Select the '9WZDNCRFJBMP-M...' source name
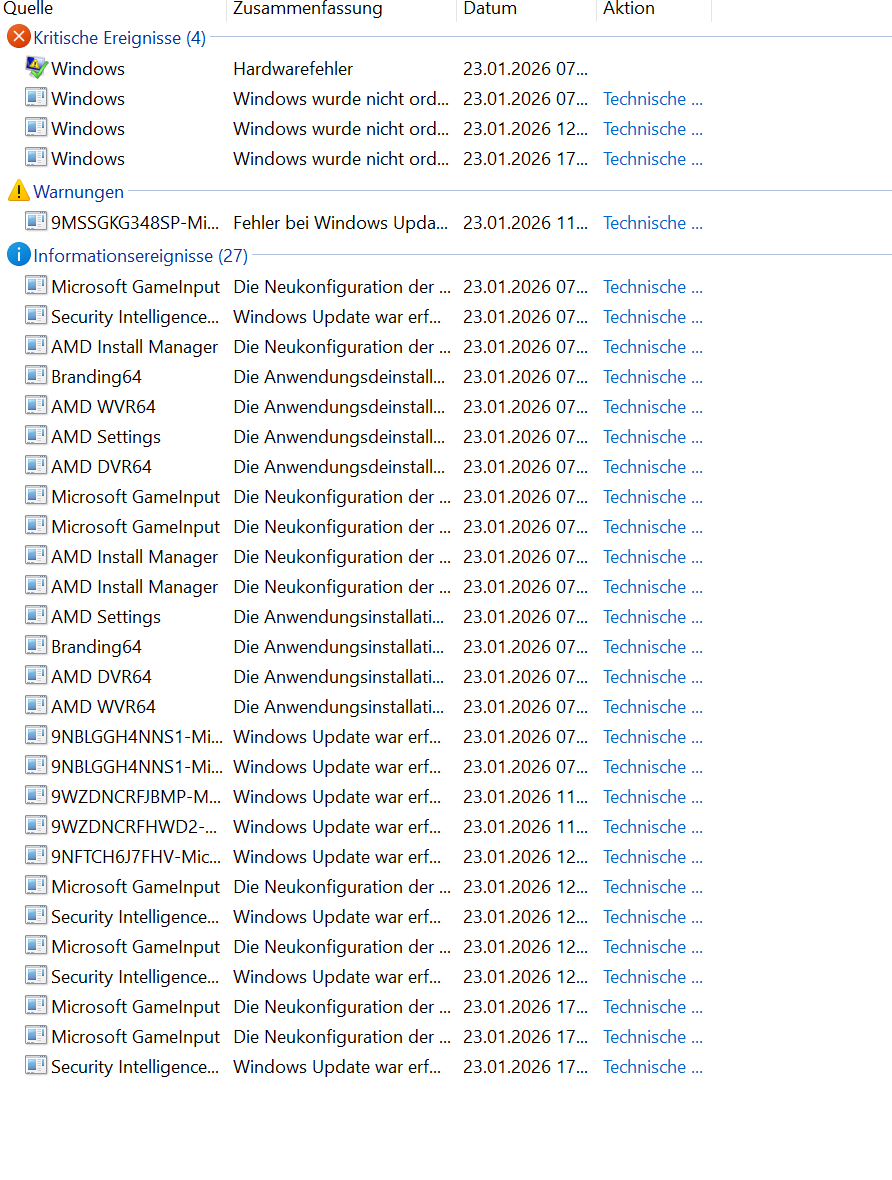The image size is (892, 1180). [136, 796]
